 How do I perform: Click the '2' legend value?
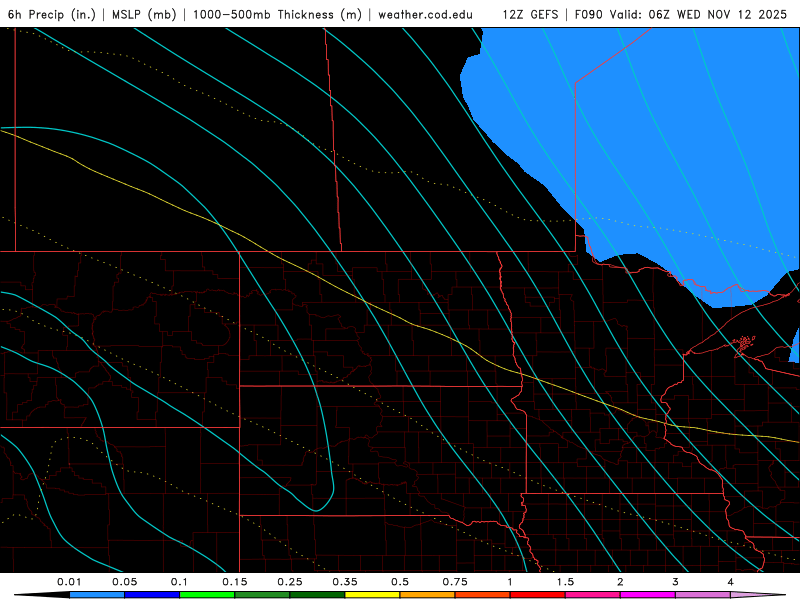coord(620,582)
